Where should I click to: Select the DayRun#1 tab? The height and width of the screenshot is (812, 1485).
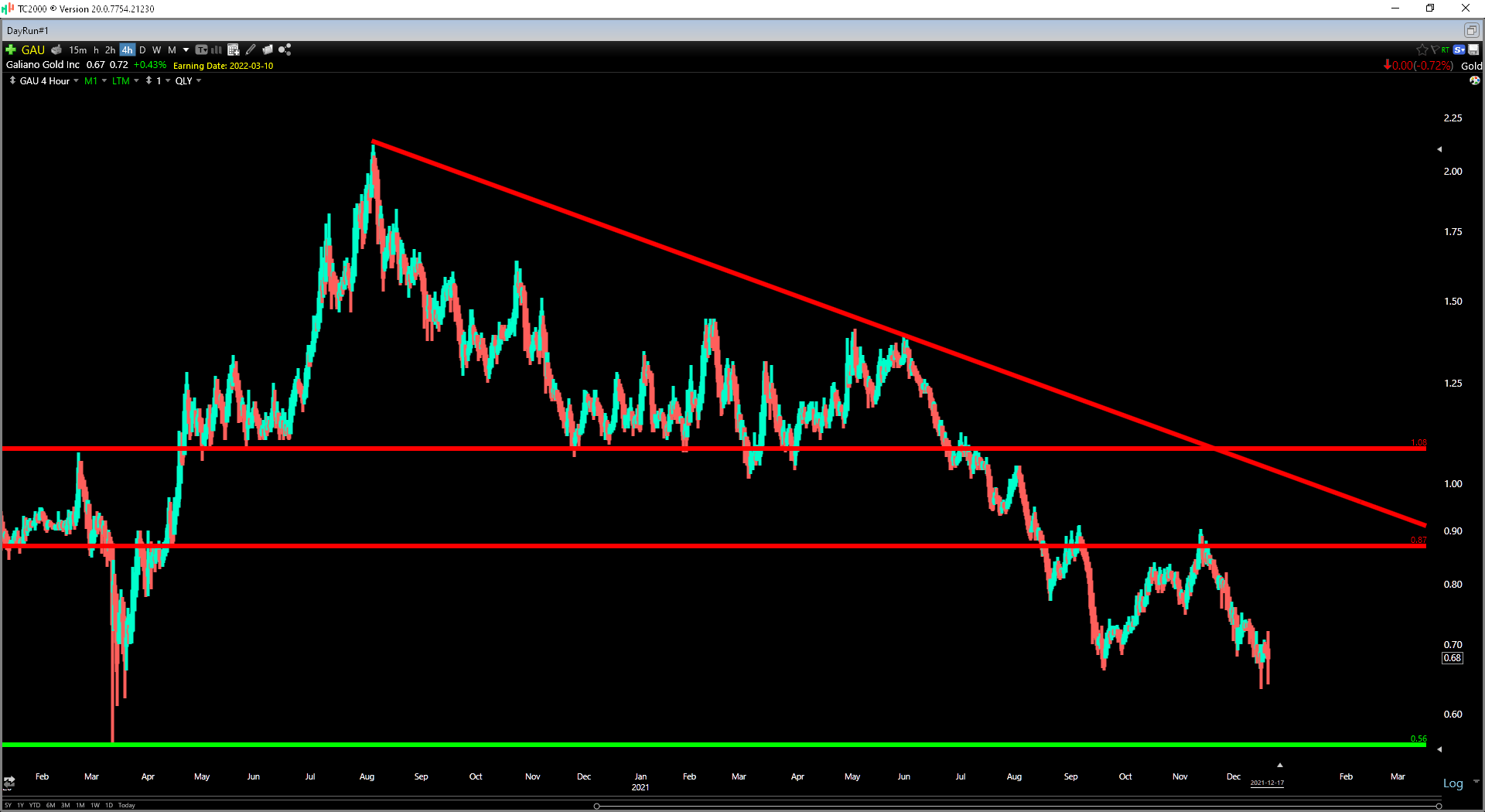point(28,31)
